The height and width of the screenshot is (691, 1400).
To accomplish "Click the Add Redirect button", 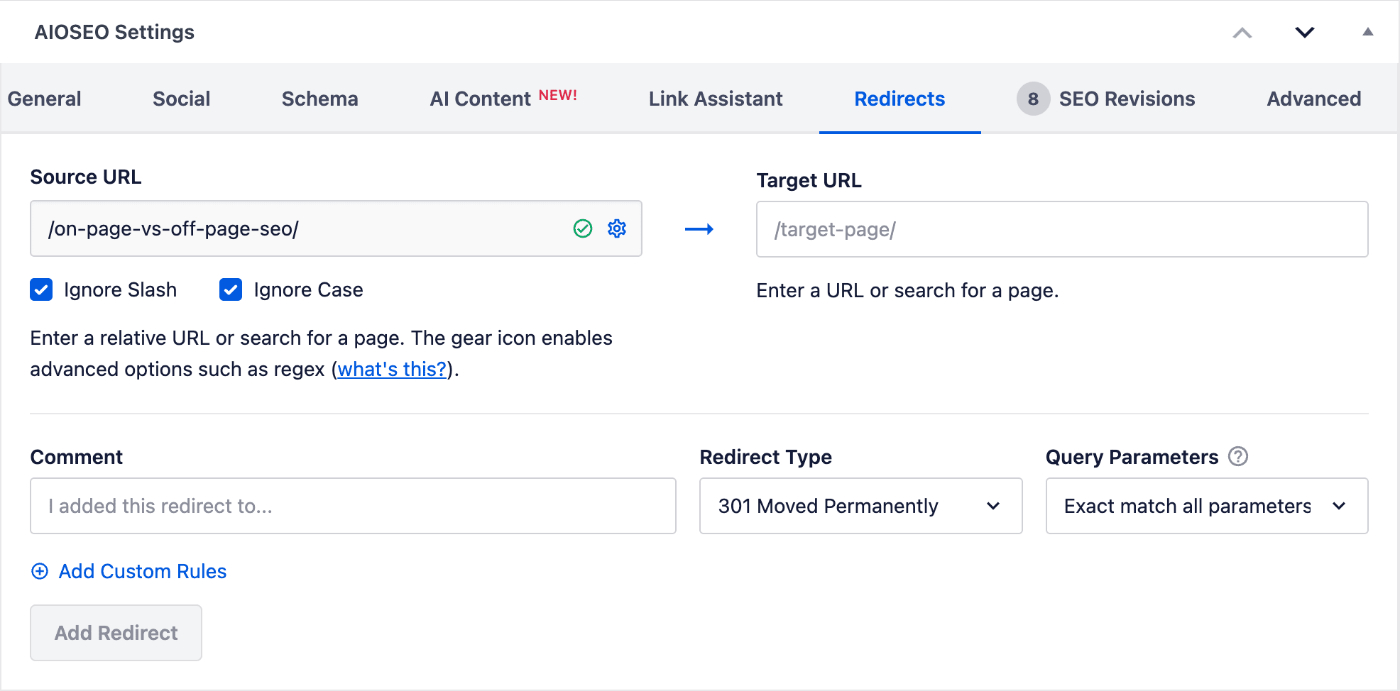I will 116,633.
